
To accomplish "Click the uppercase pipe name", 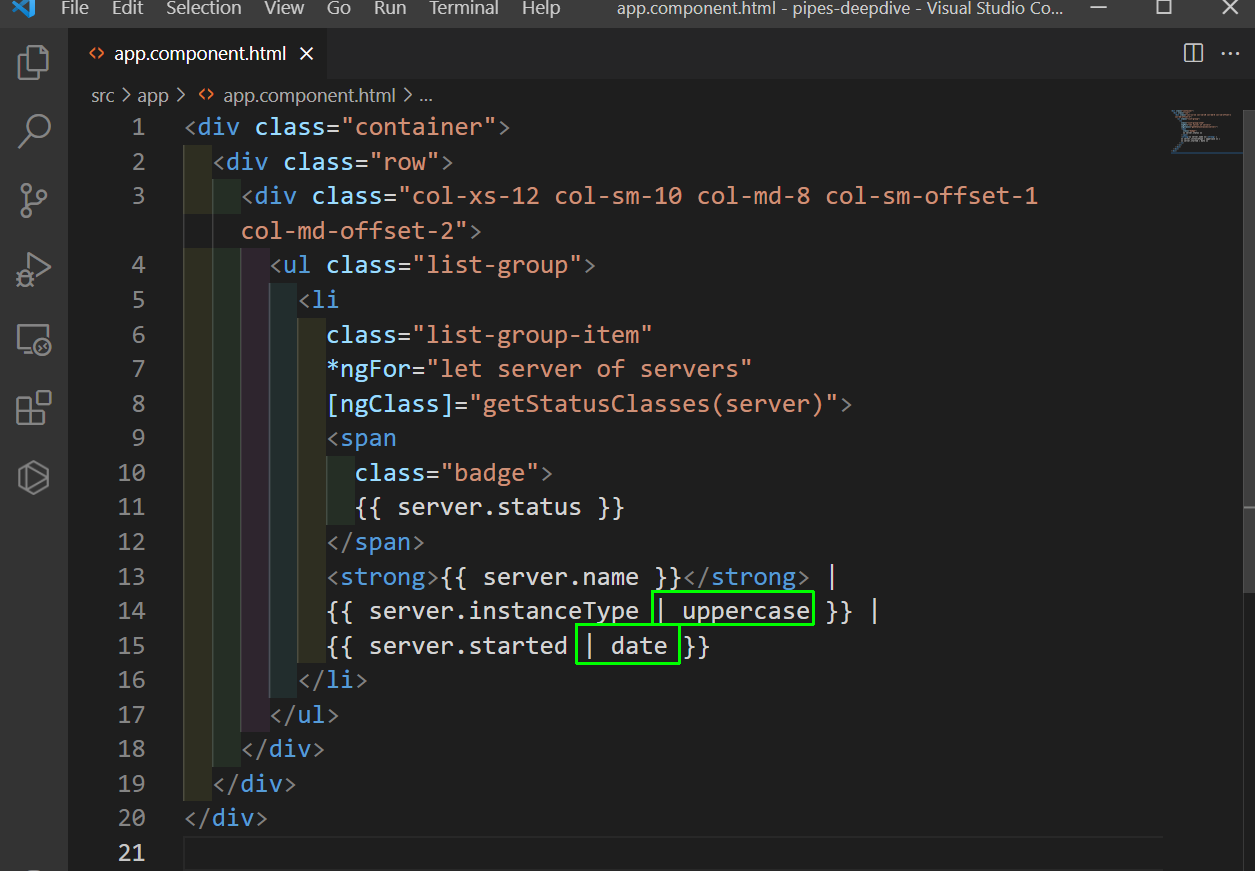I will 746,611.
